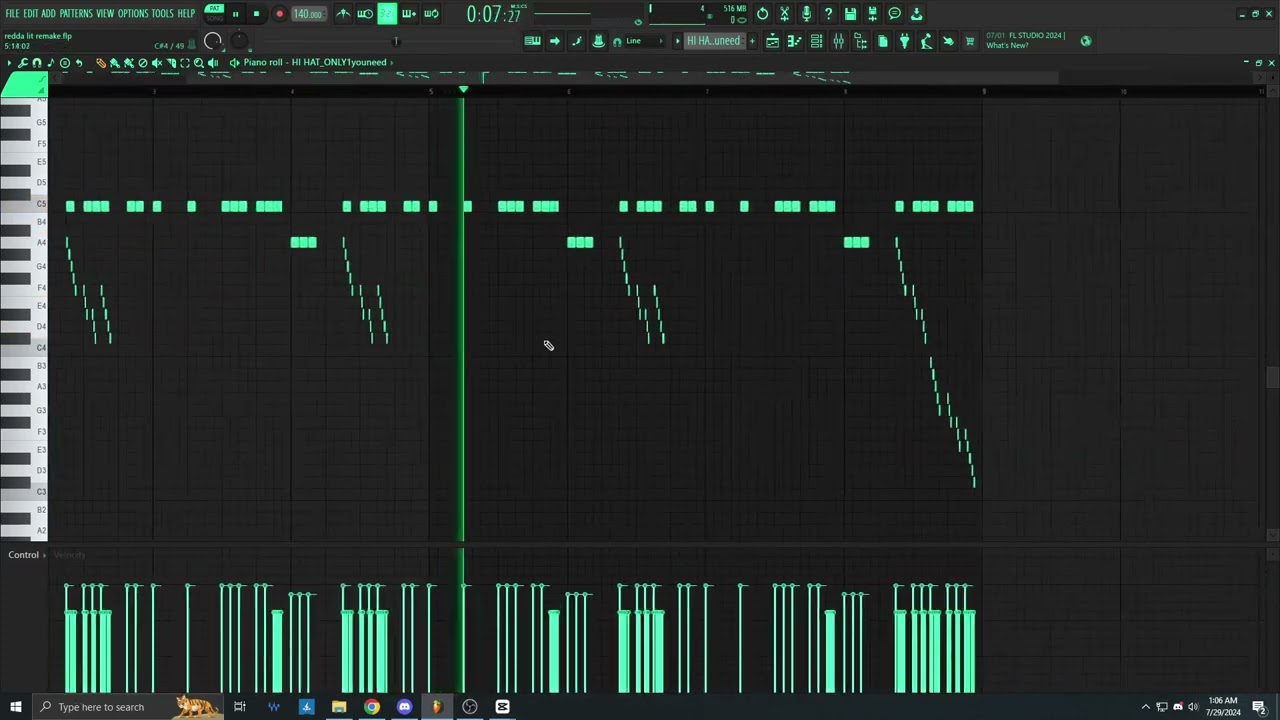This screenshot has width=1280, height=720.
Task: Click the red record button
Action: [279, 14]
